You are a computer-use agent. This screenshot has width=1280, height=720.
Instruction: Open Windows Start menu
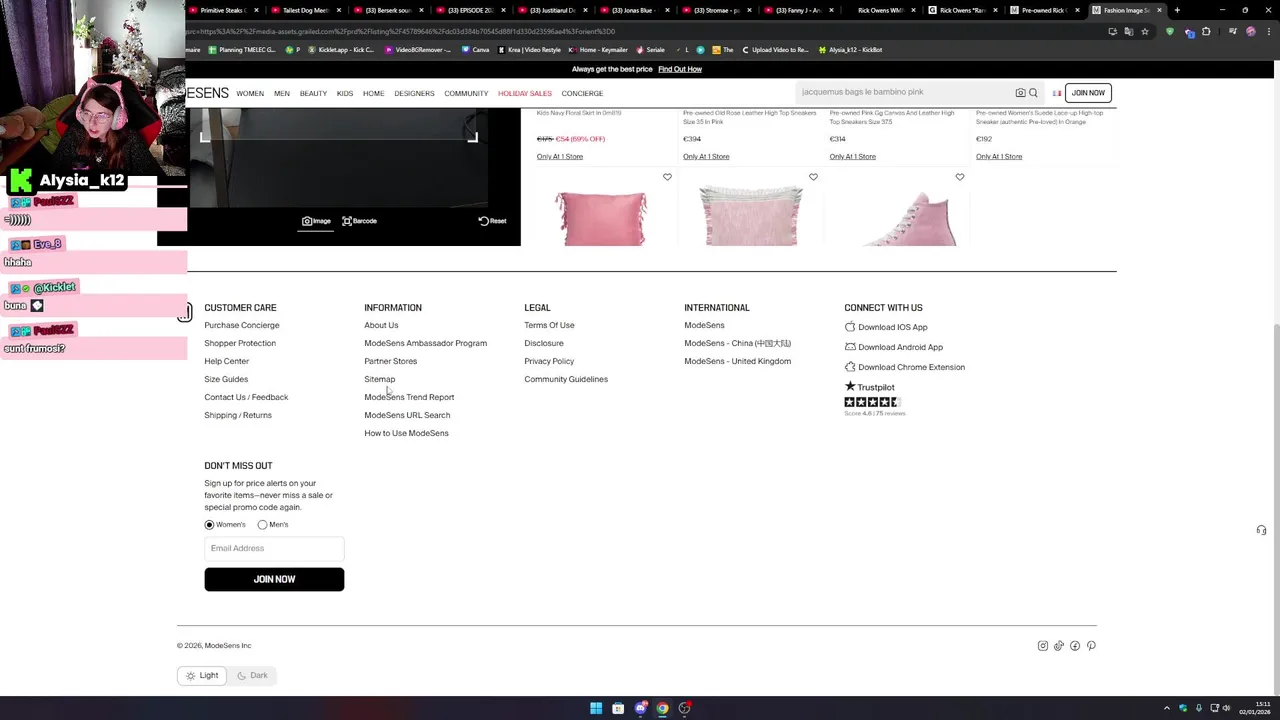point(596,708)
